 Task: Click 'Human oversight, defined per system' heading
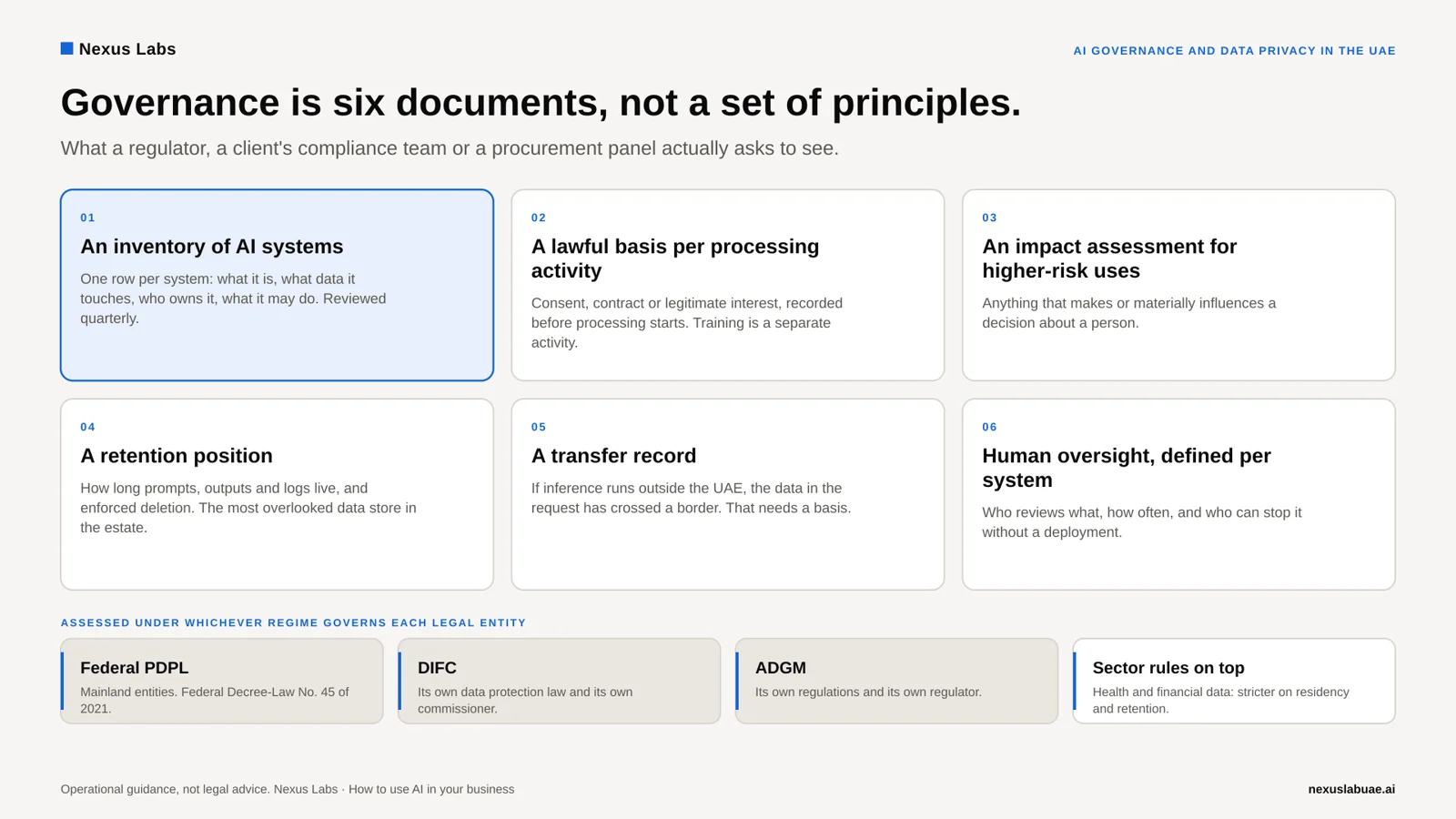[x=1127, y=468]
